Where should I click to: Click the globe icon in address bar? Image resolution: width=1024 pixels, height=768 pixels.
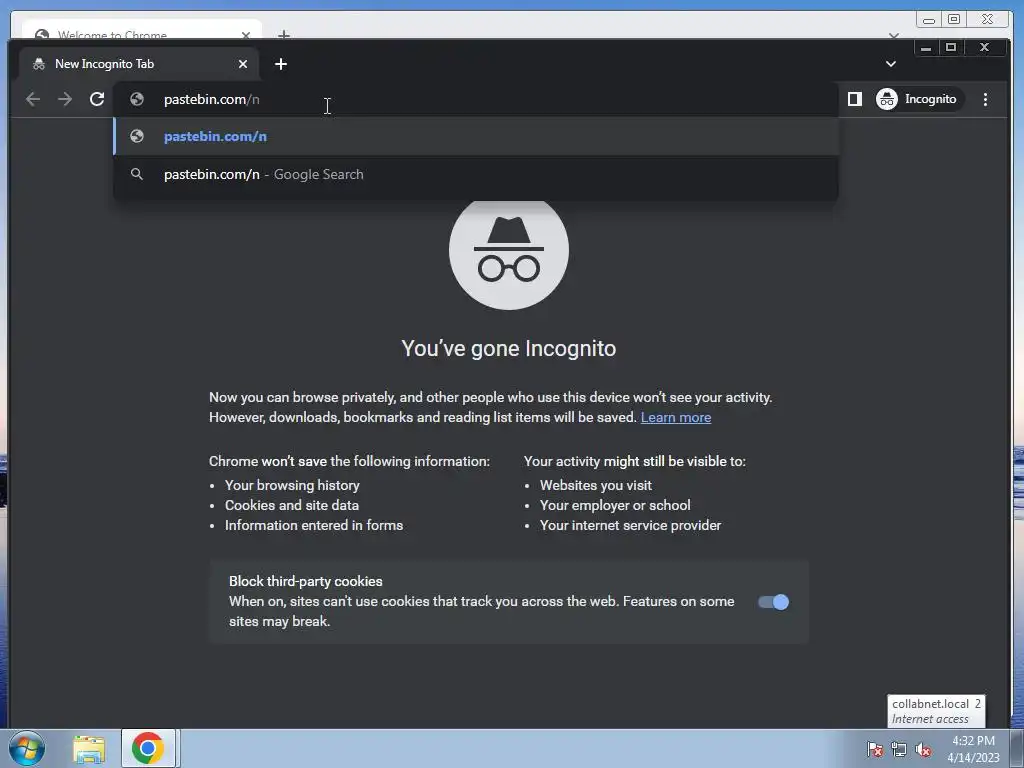tap(136, 99)
